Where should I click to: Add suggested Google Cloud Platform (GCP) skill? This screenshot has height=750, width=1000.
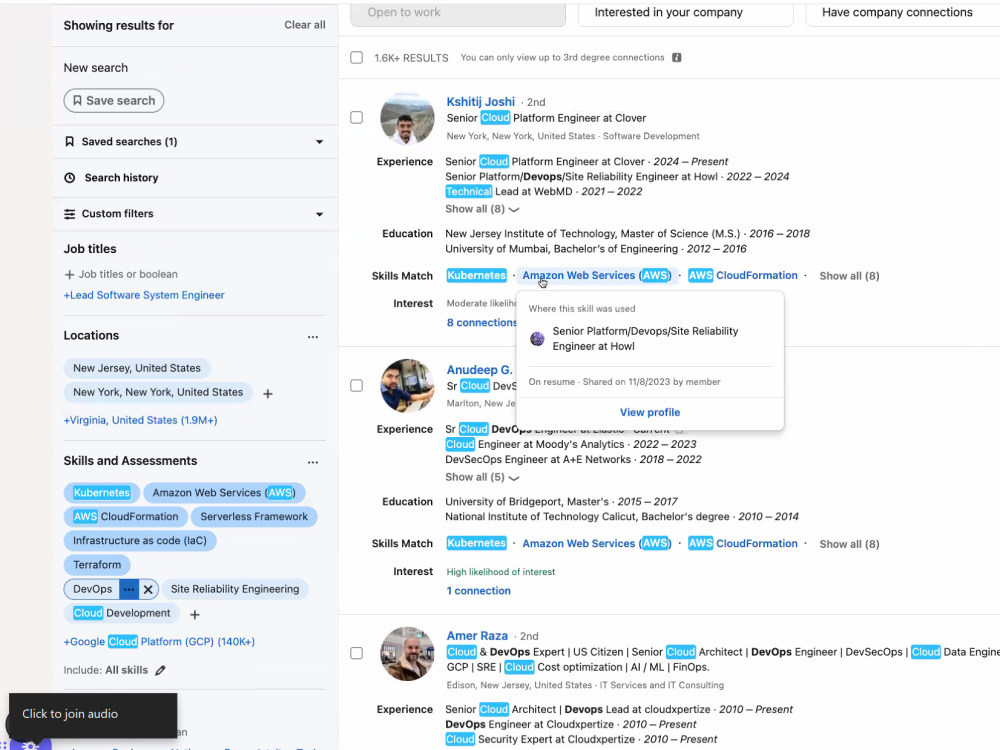[159, 642]
